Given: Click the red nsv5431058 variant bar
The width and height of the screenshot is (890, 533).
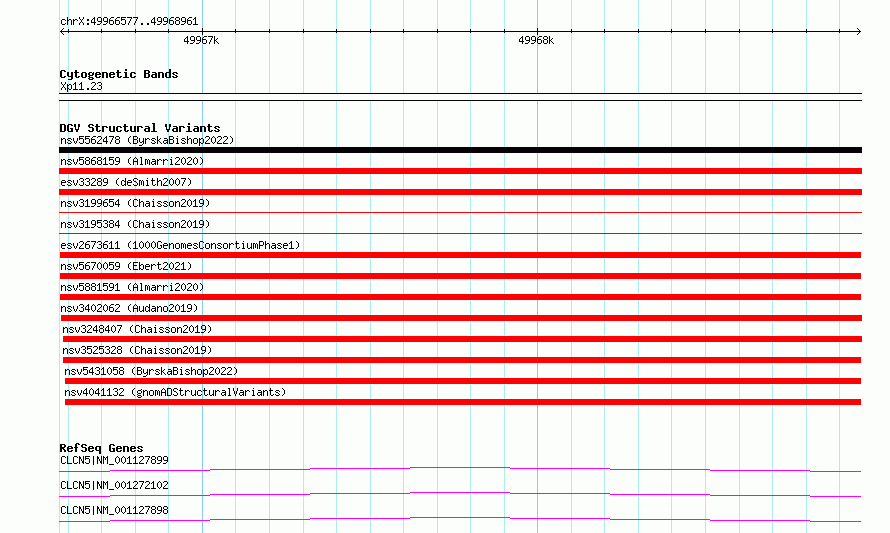Looking at the screenshot, I should coord(463,381).
